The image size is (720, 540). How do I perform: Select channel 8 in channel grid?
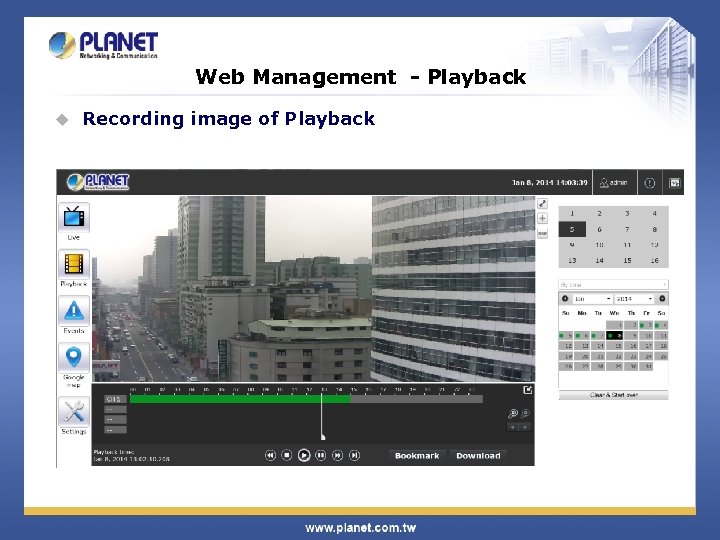click(x=655, y=229)
